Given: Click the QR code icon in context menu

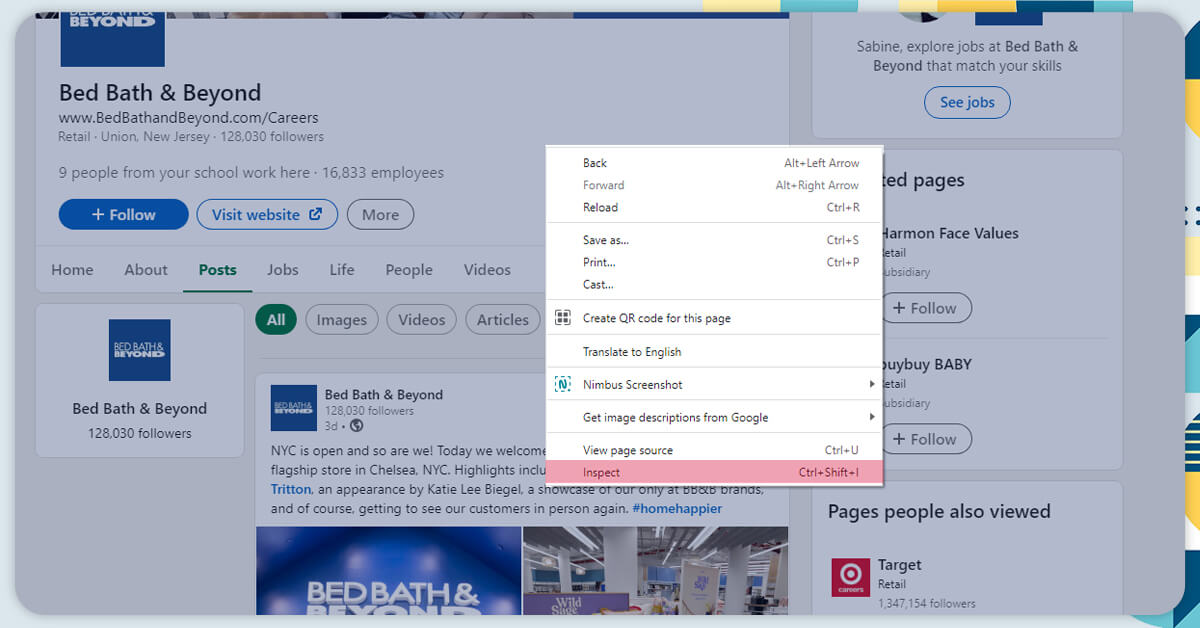Looking at the screenshot, I should coord(563,318).
